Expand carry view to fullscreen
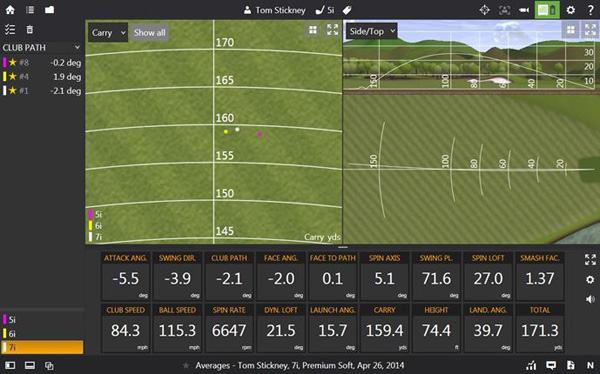This screenshot has width=600, height=374. click(333, 30)
